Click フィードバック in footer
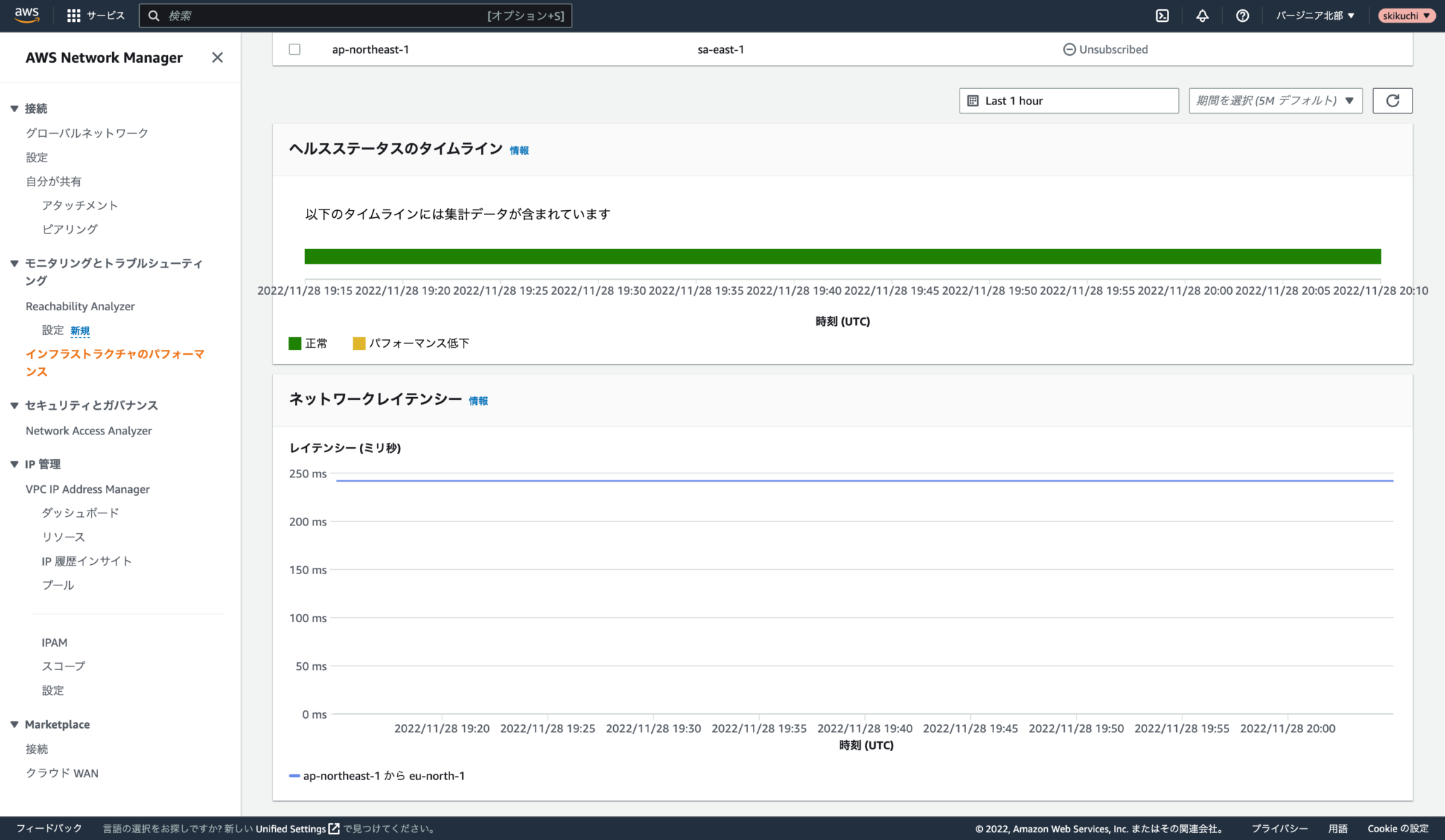 (49, 828)
